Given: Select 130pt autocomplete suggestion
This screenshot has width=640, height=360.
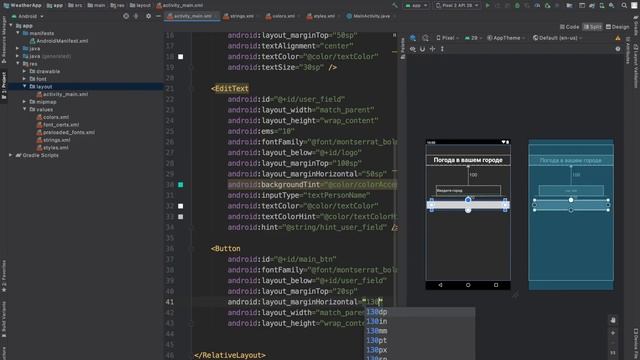Looking at the screenshot, I should tap(420, 340).
